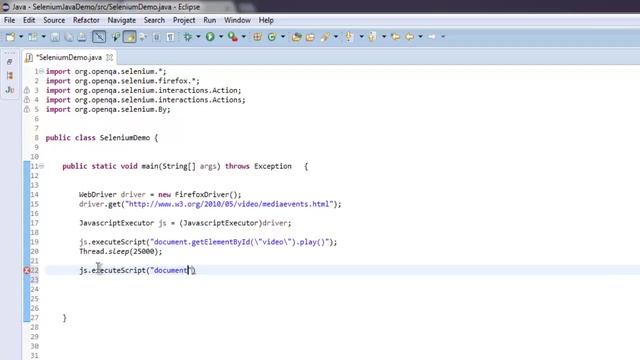The image size is (640, 360).
Task: Open the Project menu
Action: coord(184,20)
